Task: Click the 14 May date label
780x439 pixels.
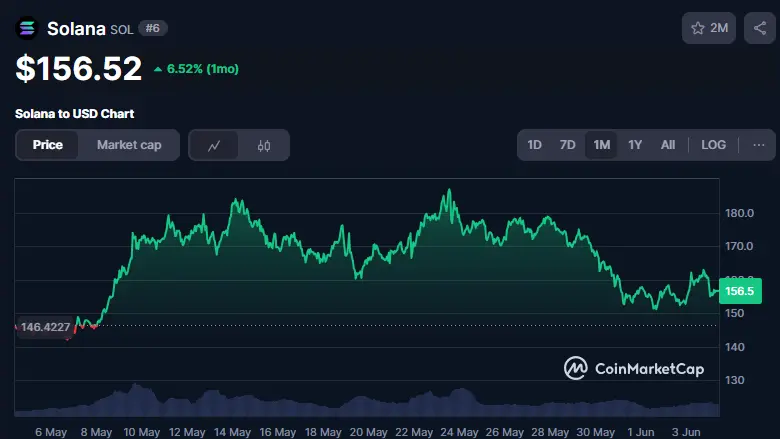Action: [232, 432]
